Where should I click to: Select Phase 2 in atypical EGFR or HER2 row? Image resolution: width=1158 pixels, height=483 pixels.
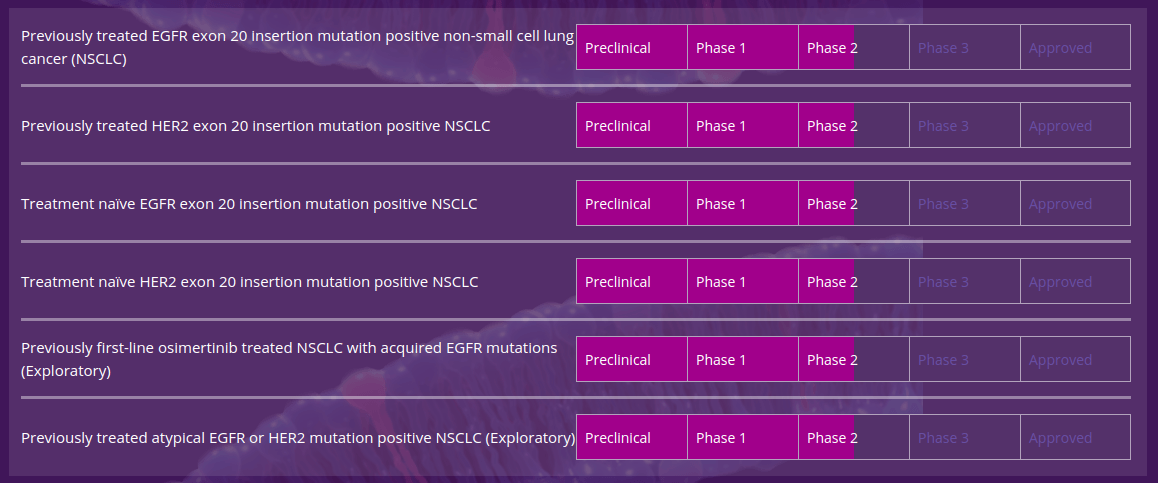coord(854,437)
